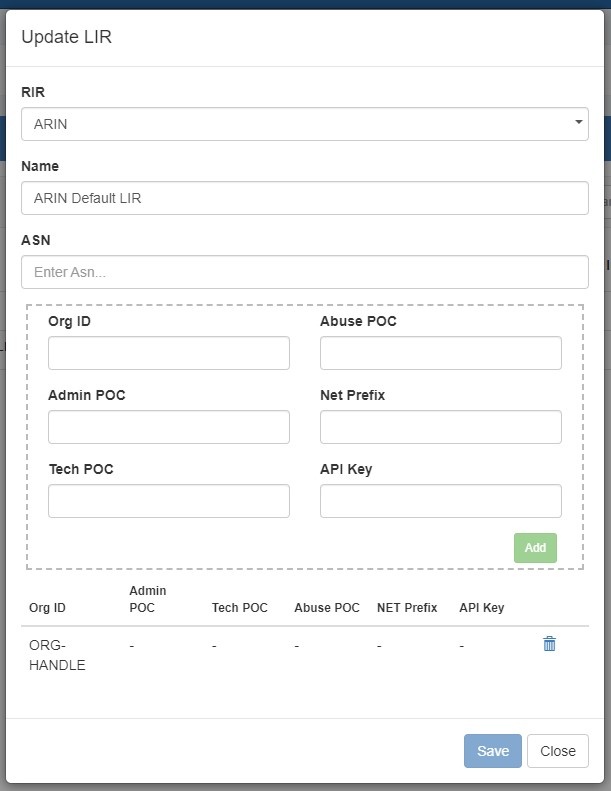This screenshot has height=791, width=611.
Task: Click inside the API Key text box
Action: [440, 501]
